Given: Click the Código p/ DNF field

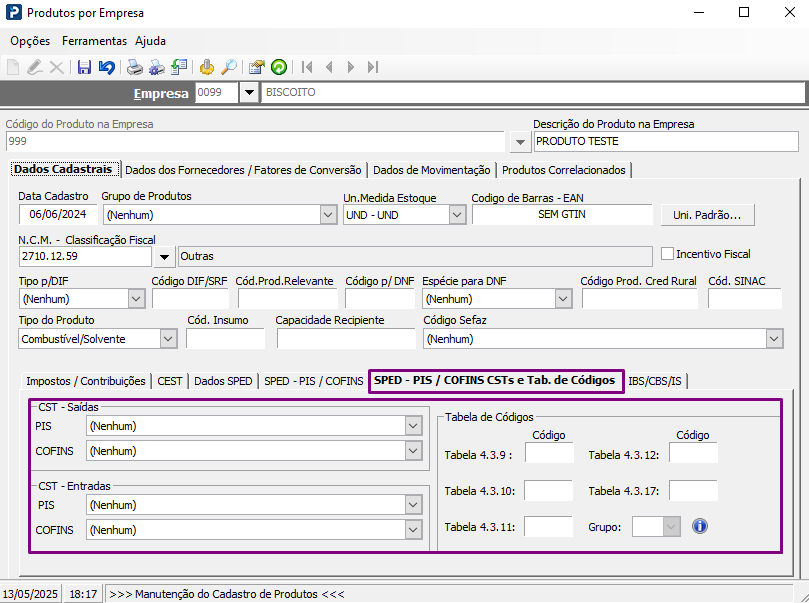Looking at the screenshot, I should point(380,299).
